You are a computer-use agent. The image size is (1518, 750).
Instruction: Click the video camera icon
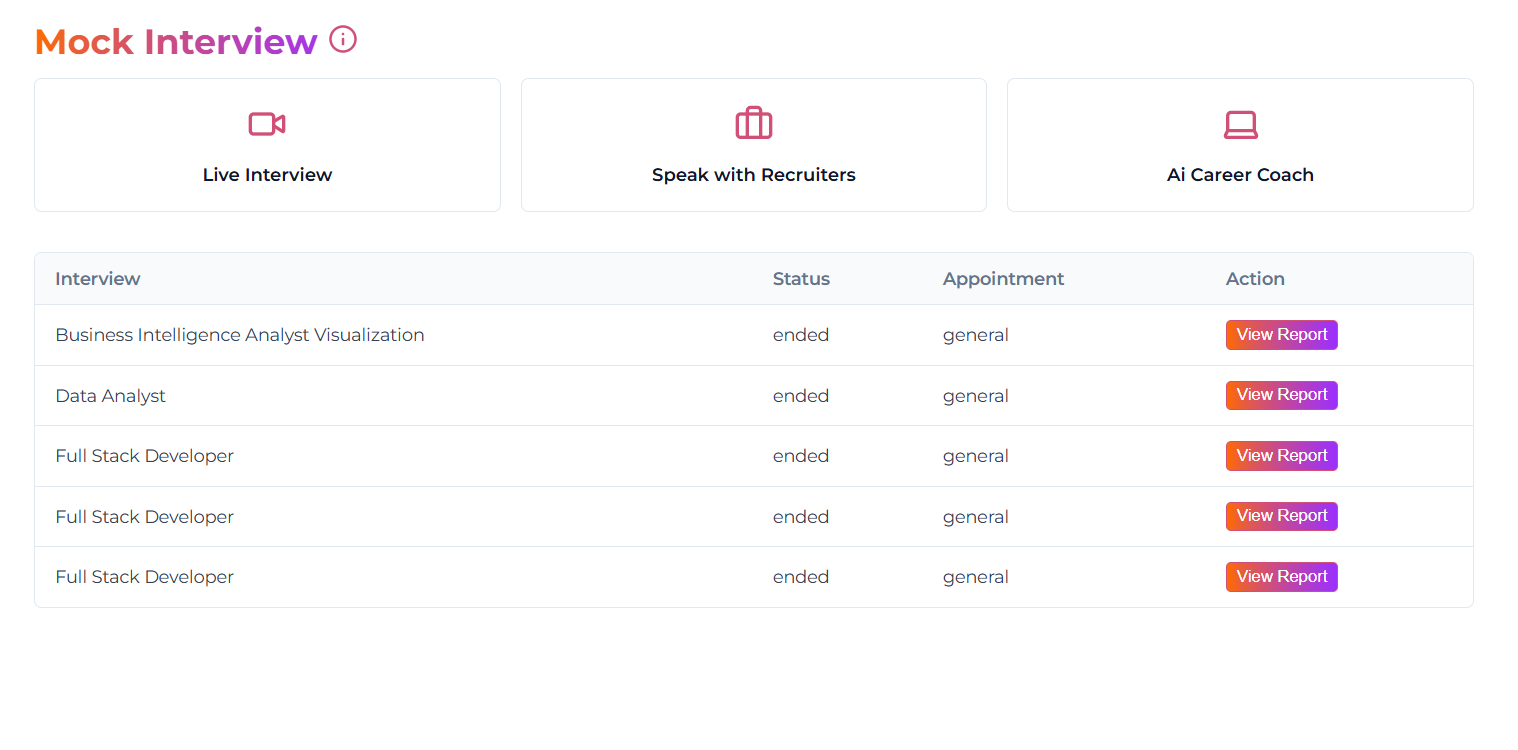pyautogui.click(x=267, y=124)
